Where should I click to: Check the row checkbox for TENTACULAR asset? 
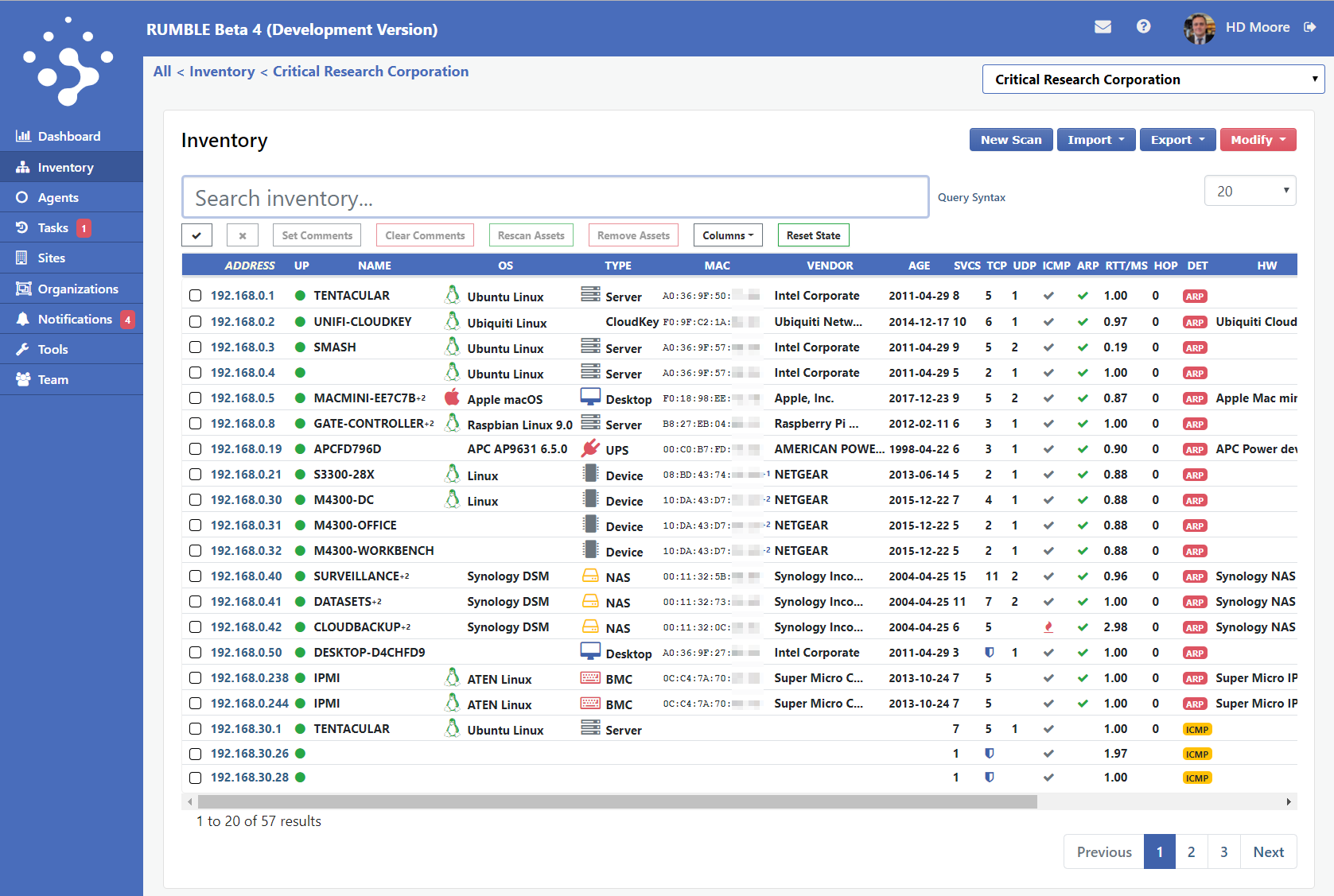pyautogui.click(x=196, y=295)
